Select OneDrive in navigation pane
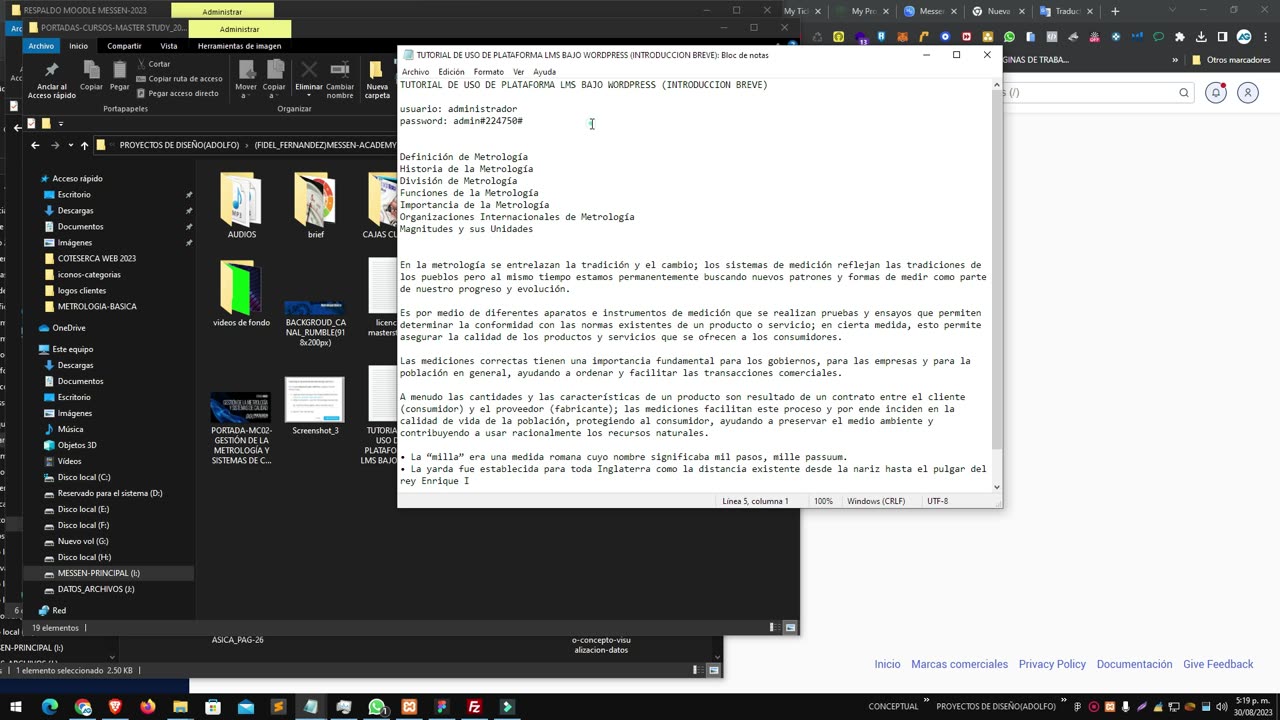Viewport: 1280px width, 720px height. coord(69,328)
